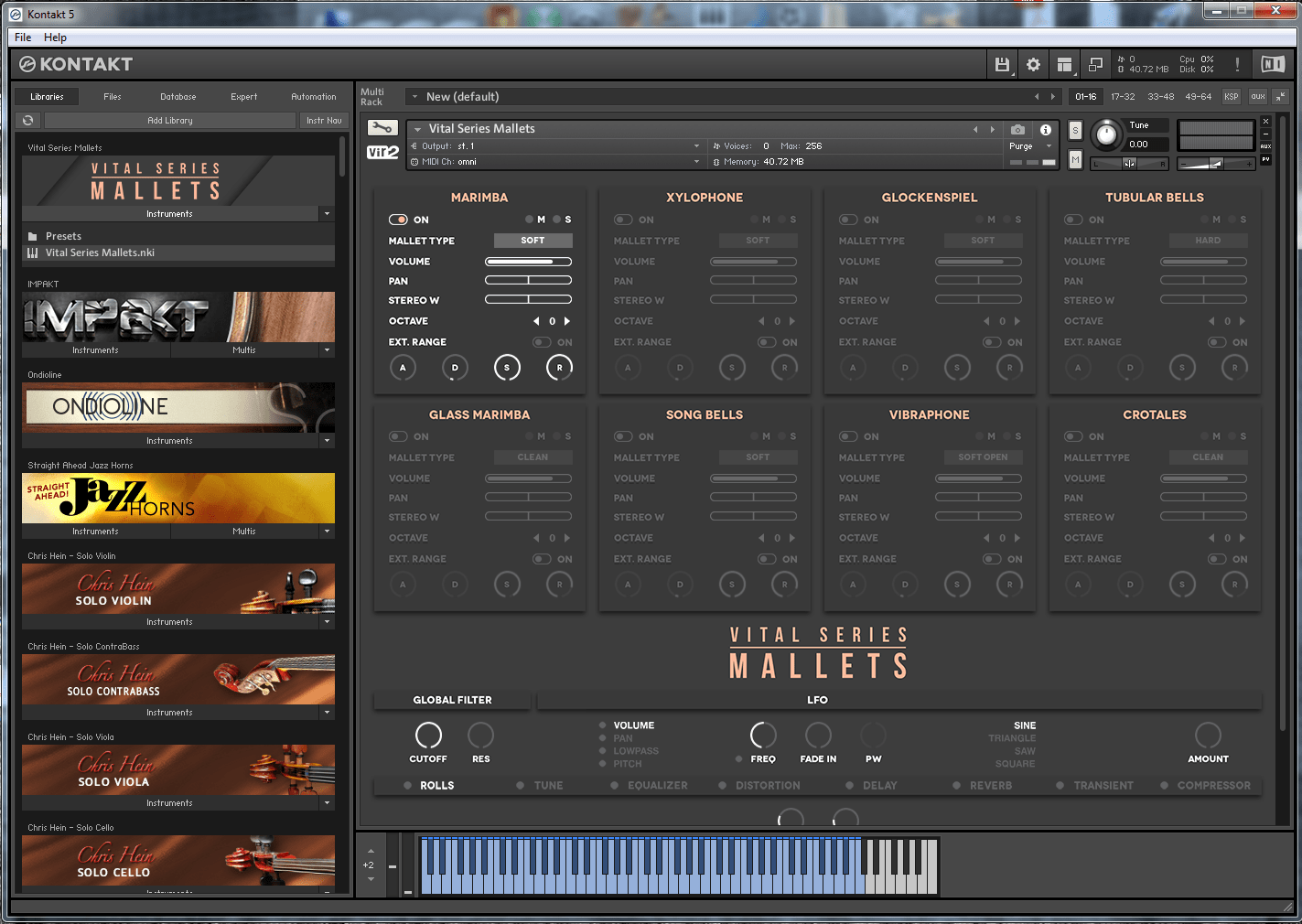Select Vital Series Mallets.nki file

(x=178, y=252)
